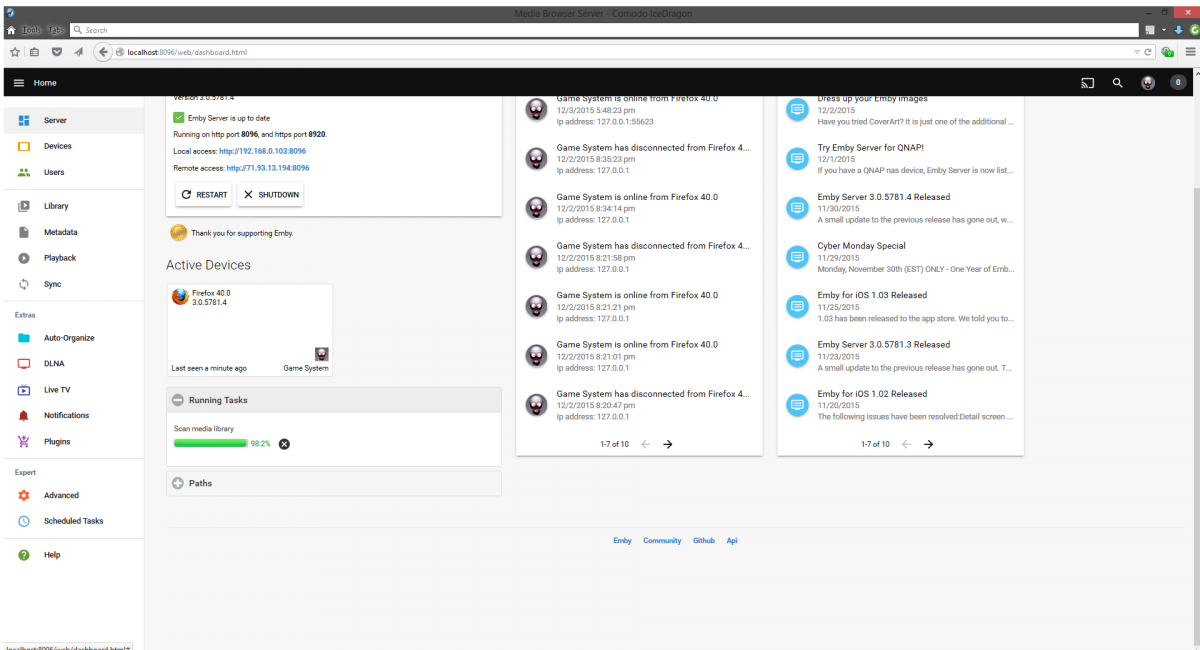Open the Live TV icon in sidebar

24,390
